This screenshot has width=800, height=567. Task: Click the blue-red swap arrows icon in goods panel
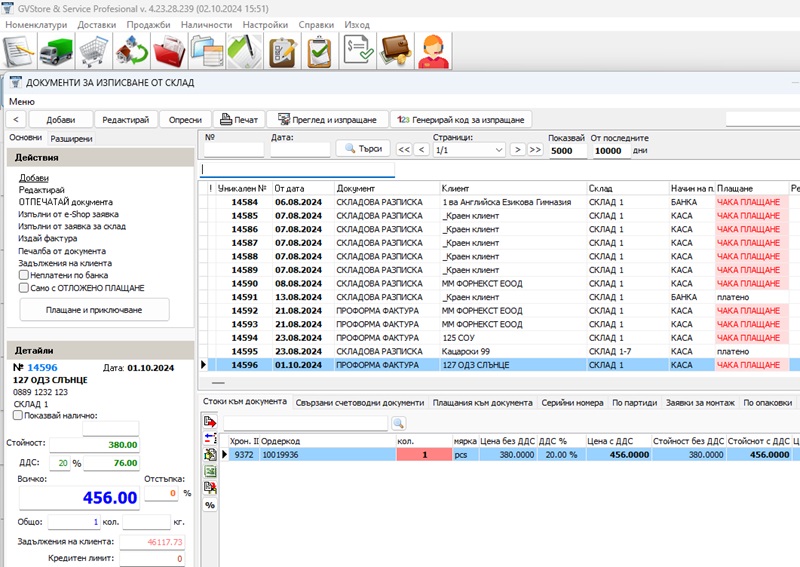click(x=210, y=438)
